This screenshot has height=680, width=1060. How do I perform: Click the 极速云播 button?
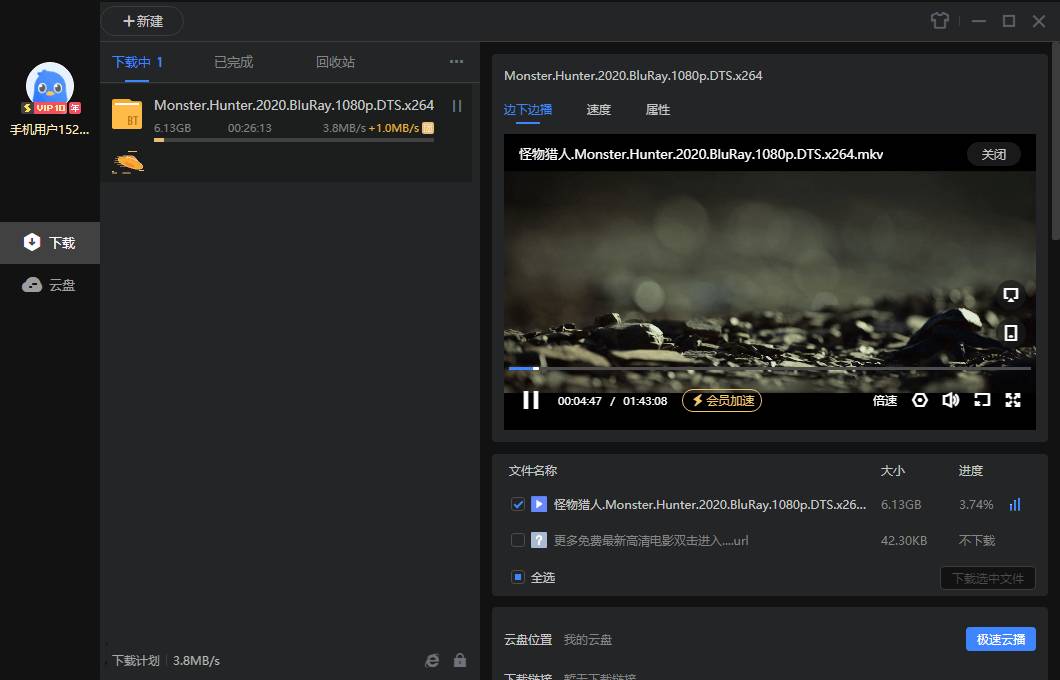click(1000, 639)
